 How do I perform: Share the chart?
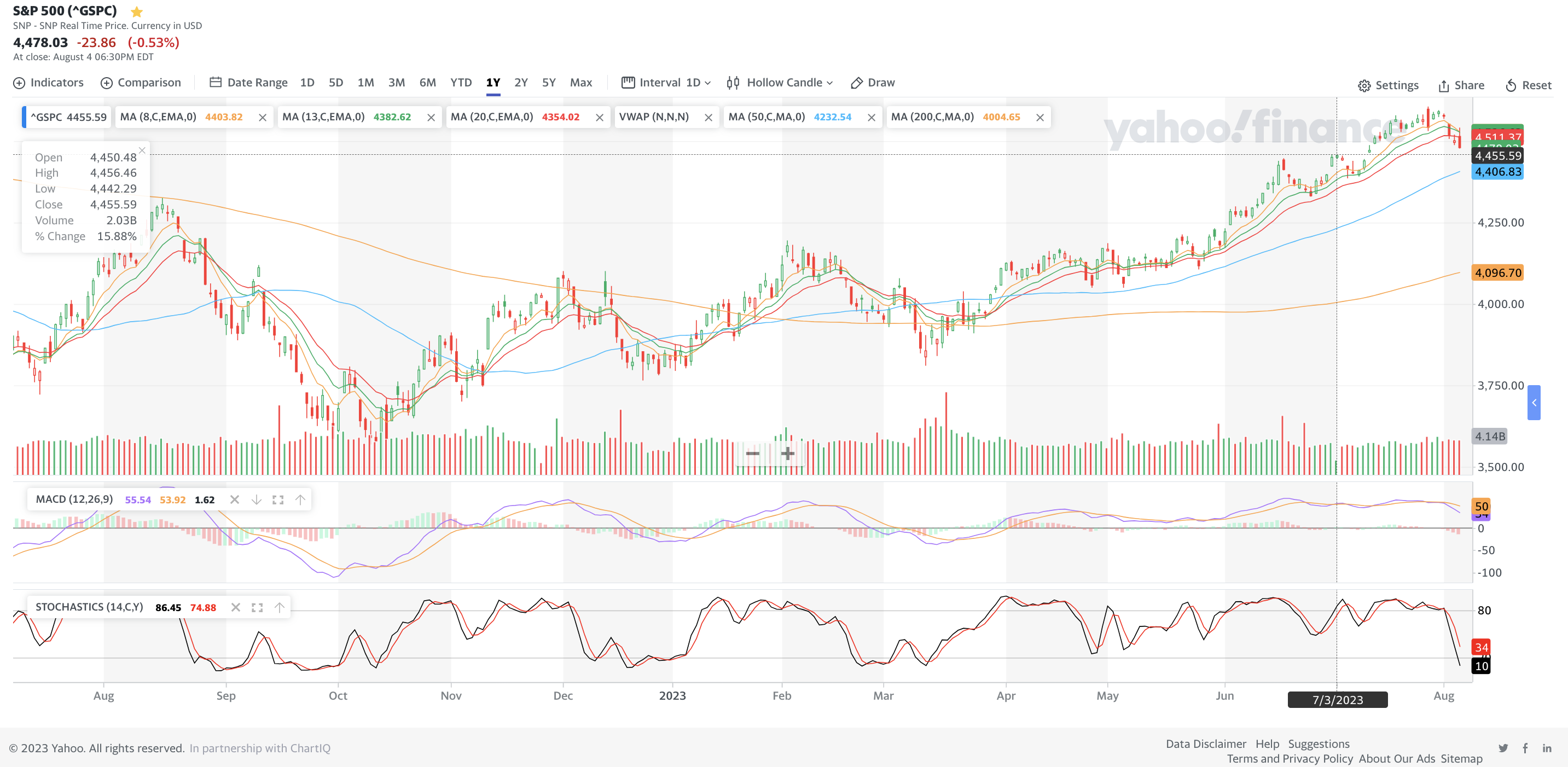tap(1461, 85)
